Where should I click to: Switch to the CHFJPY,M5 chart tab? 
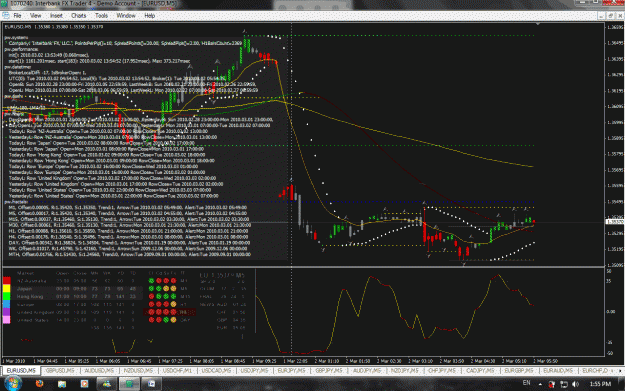tap(442, 371)
